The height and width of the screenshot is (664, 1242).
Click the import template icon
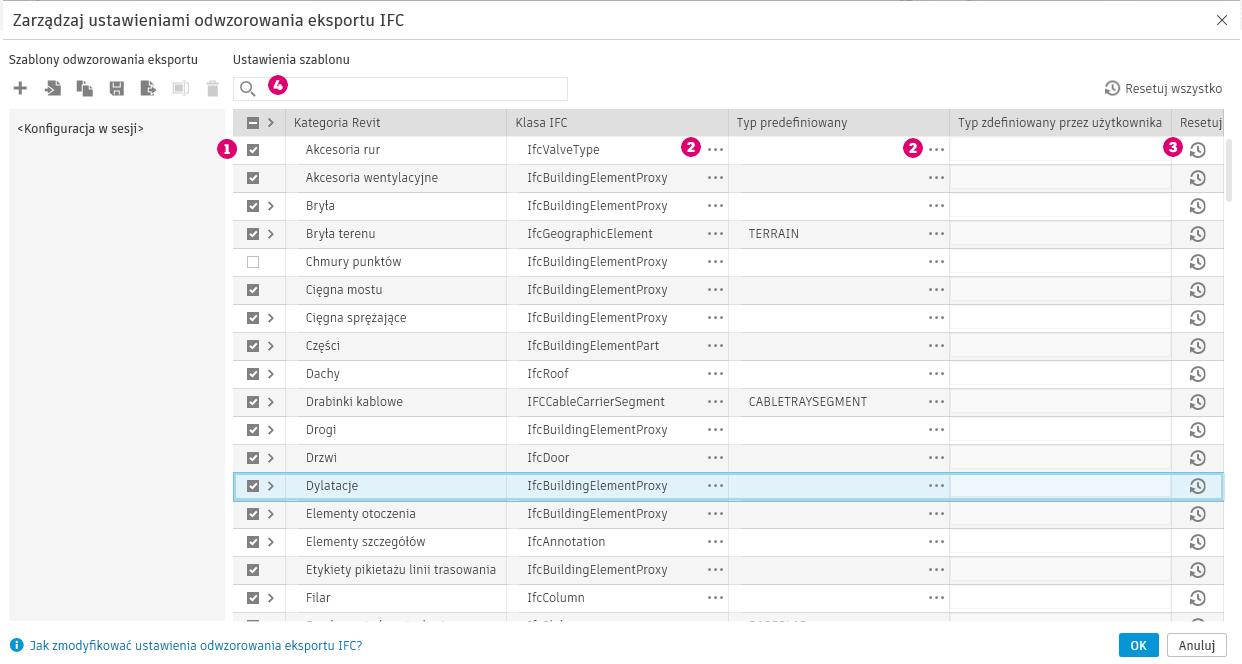coord(53,89)
